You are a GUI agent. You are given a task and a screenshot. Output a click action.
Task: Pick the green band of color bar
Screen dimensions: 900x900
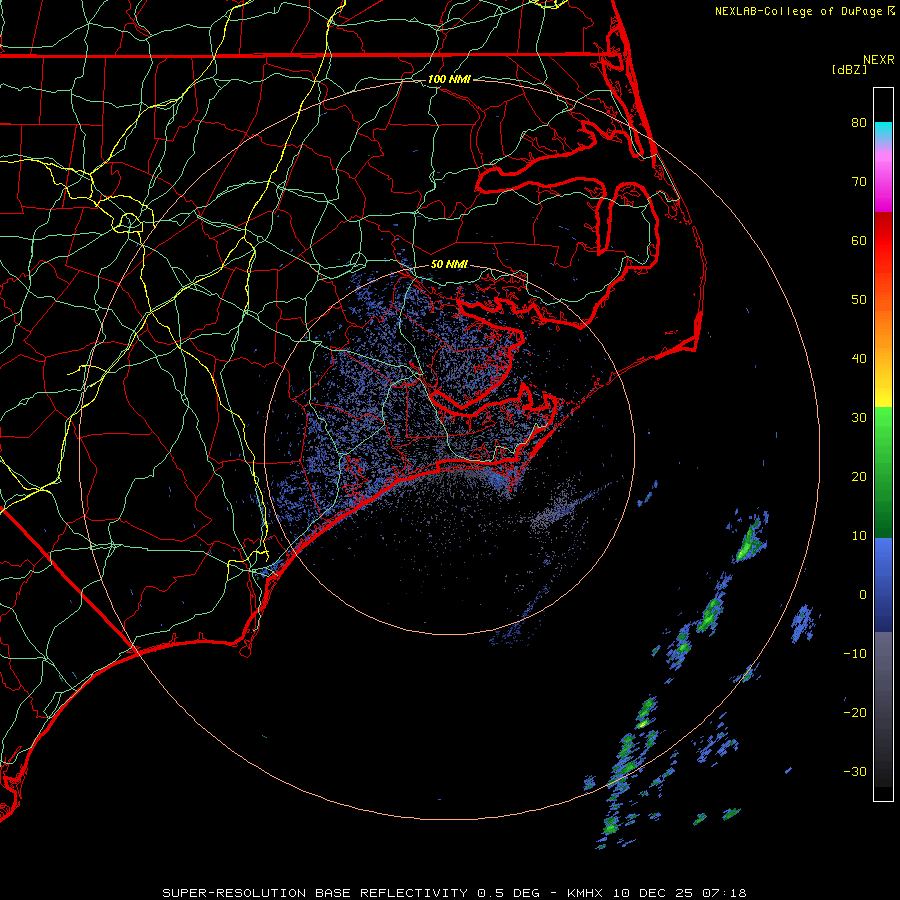coord(883,472)
